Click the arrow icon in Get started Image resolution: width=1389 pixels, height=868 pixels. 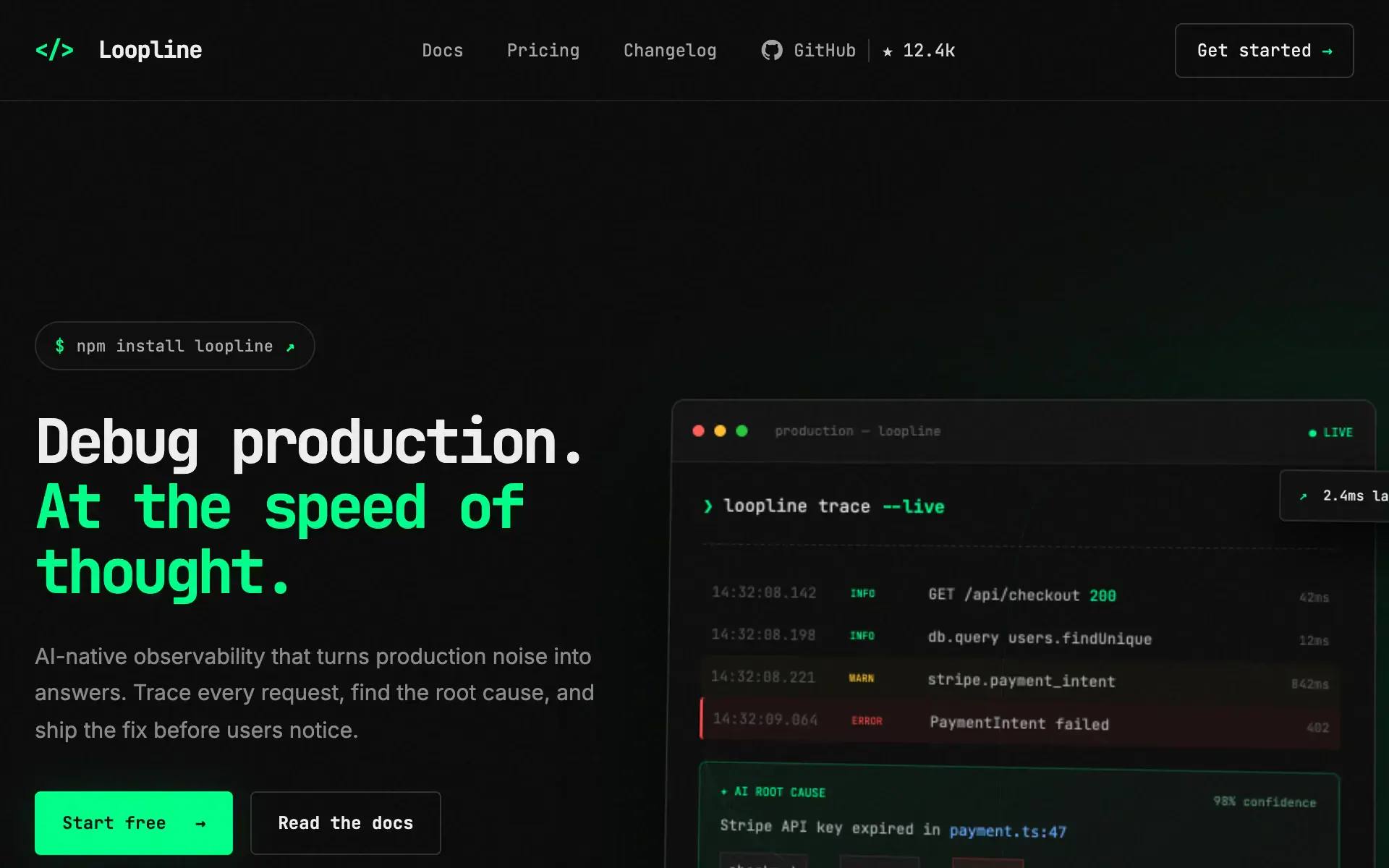click(1327, 51)
